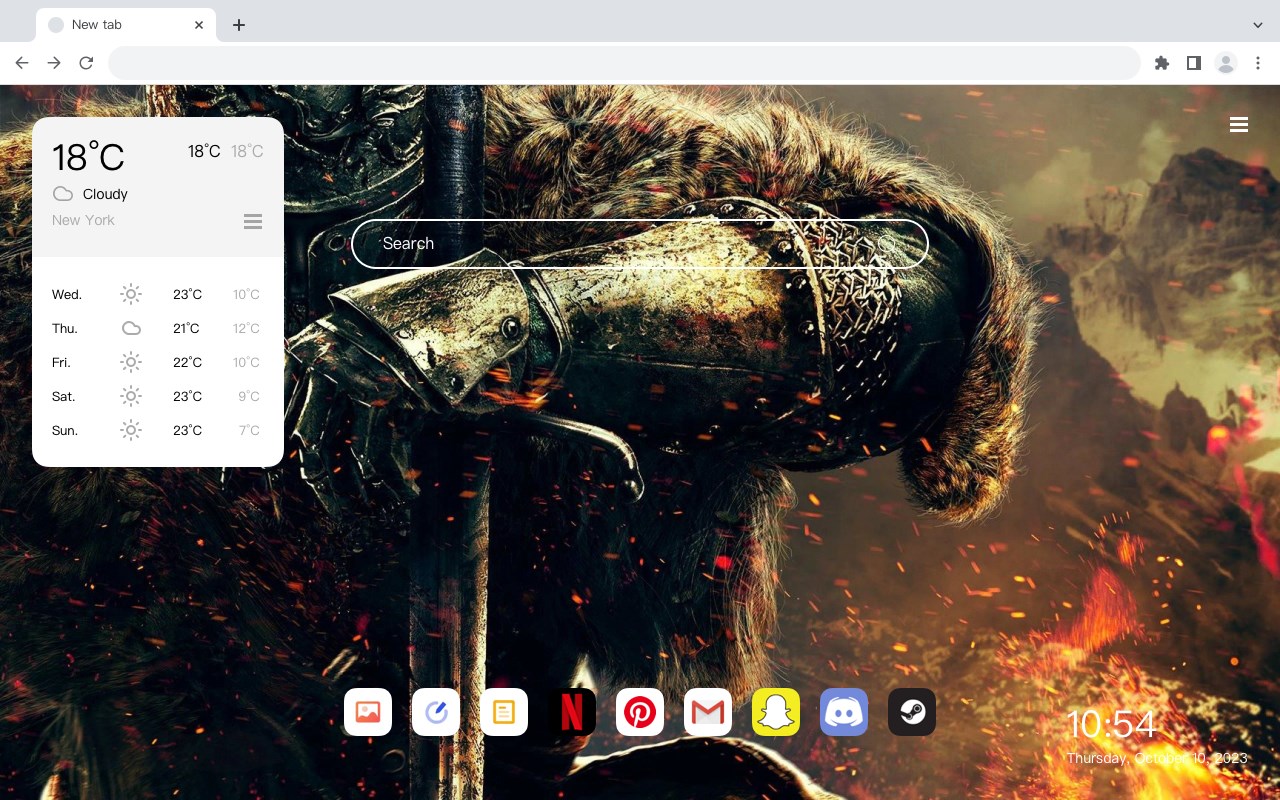The height and width of the screenshot is (800, 1280).
Task: Select the Thu. forecast row
Action: pyautogui.click(x=158, y=328)
